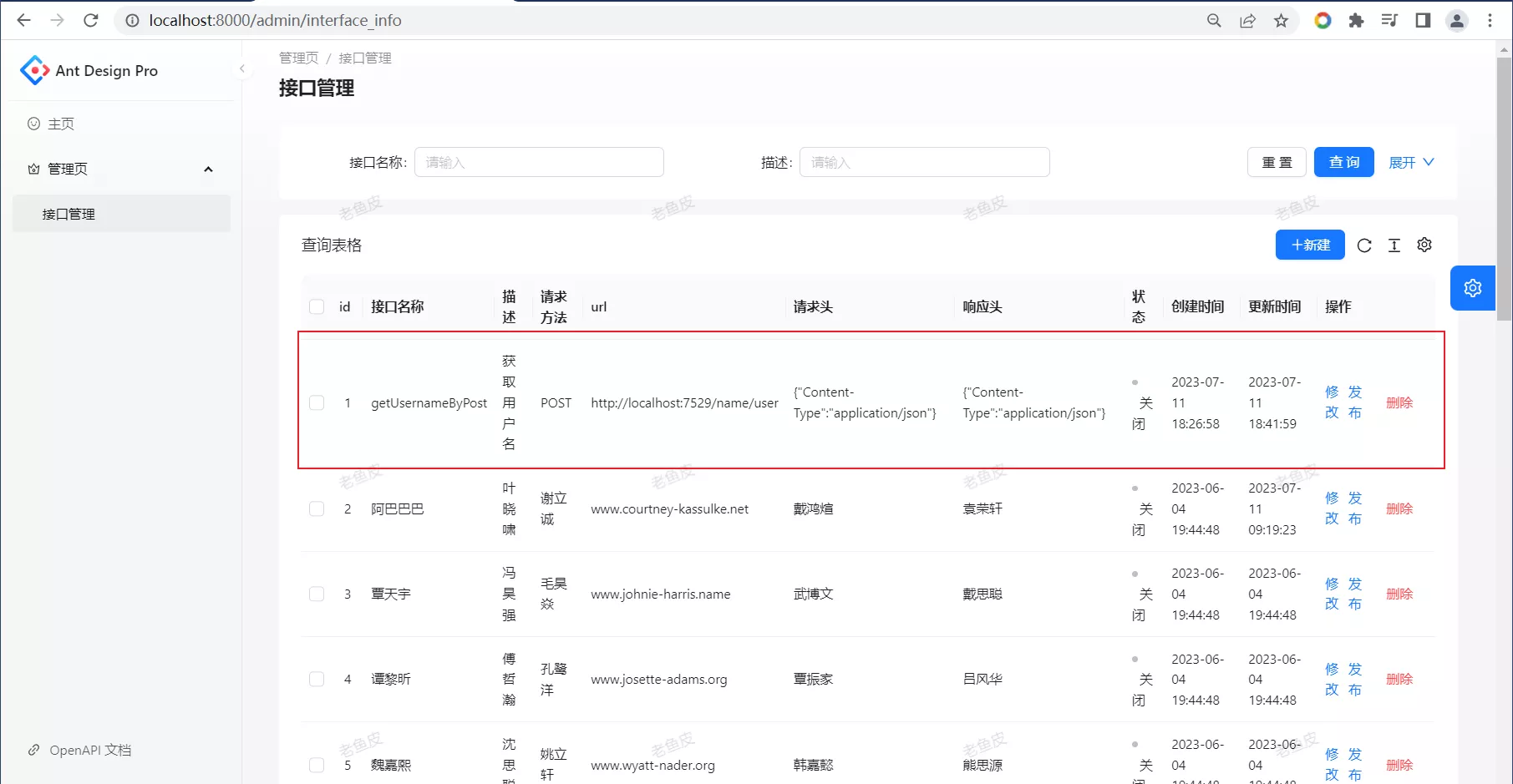This screenshot has width=1513, height=784.
Task: Click the 接口名称 column header
Action: click(x=398, y=306)
